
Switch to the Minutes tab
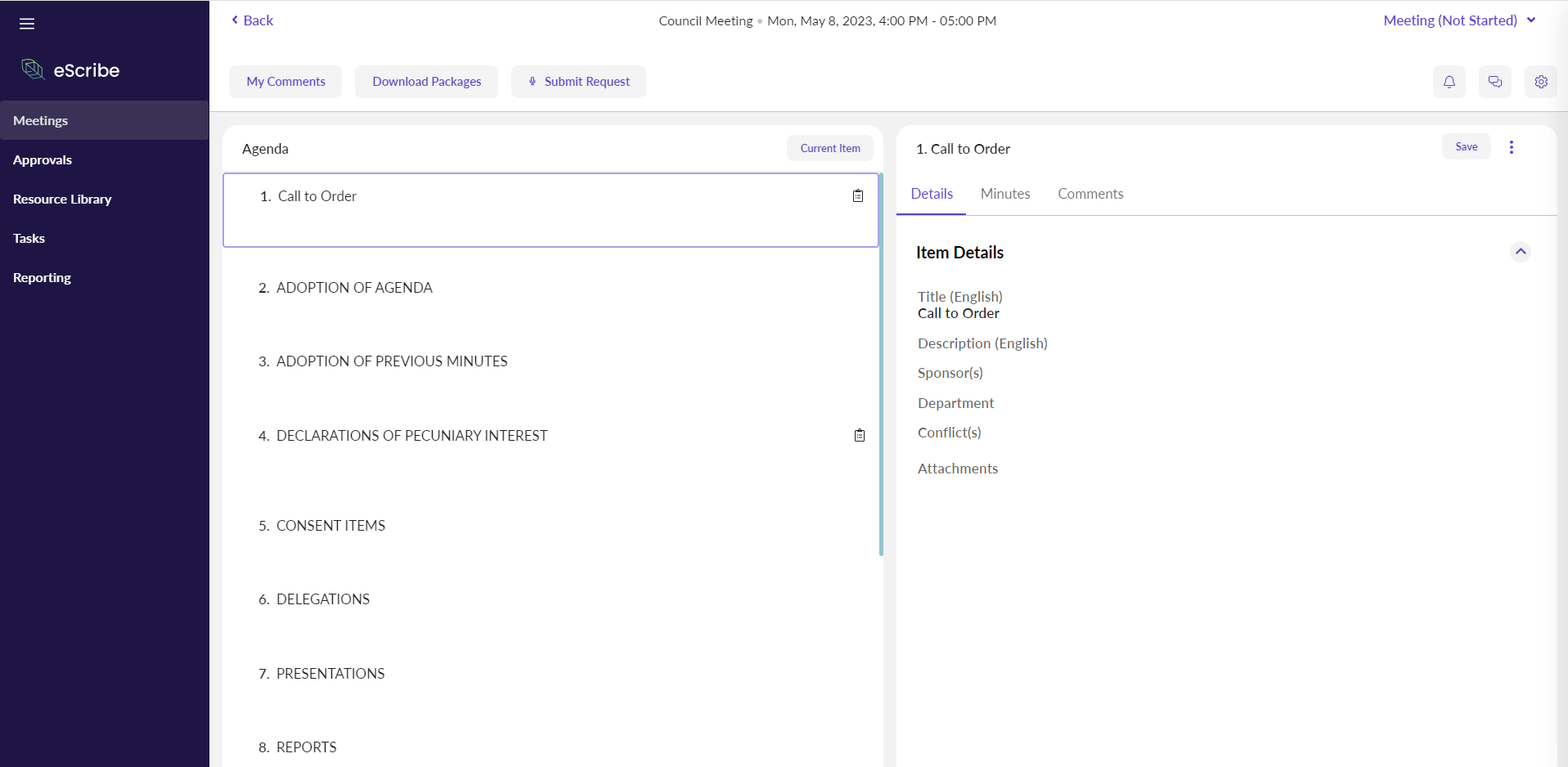click(x=1004, y=194)
